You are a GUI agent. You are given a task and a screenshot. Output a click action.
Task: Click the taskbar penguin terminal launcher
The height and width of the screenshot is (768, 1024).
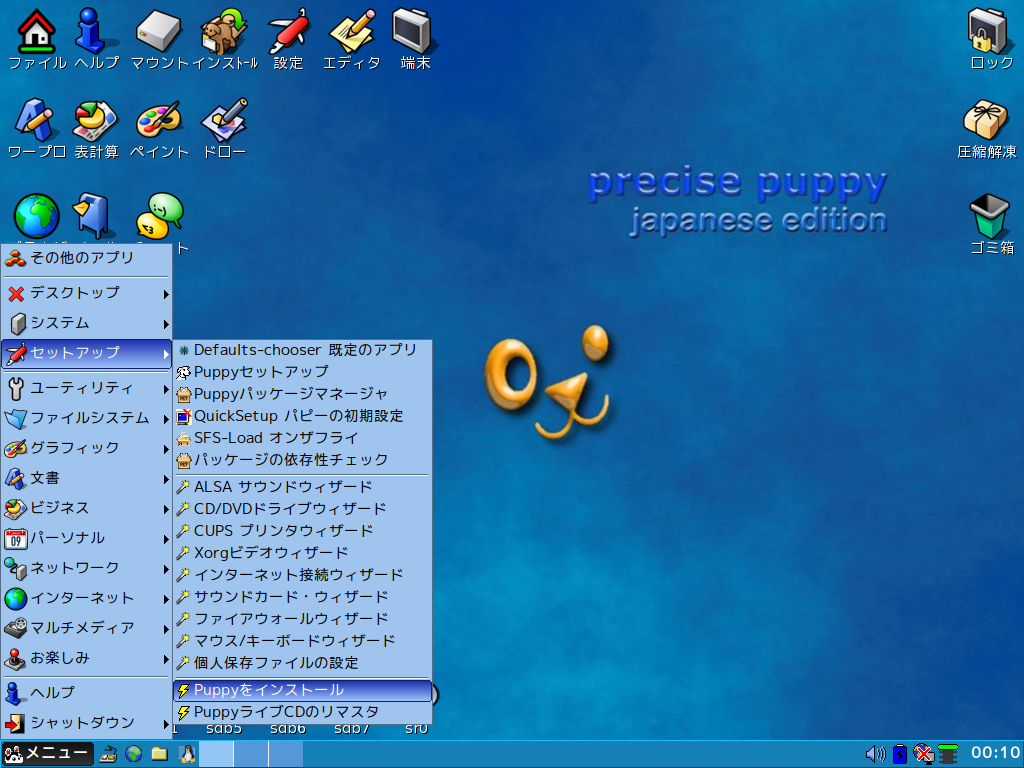[187, 754]
